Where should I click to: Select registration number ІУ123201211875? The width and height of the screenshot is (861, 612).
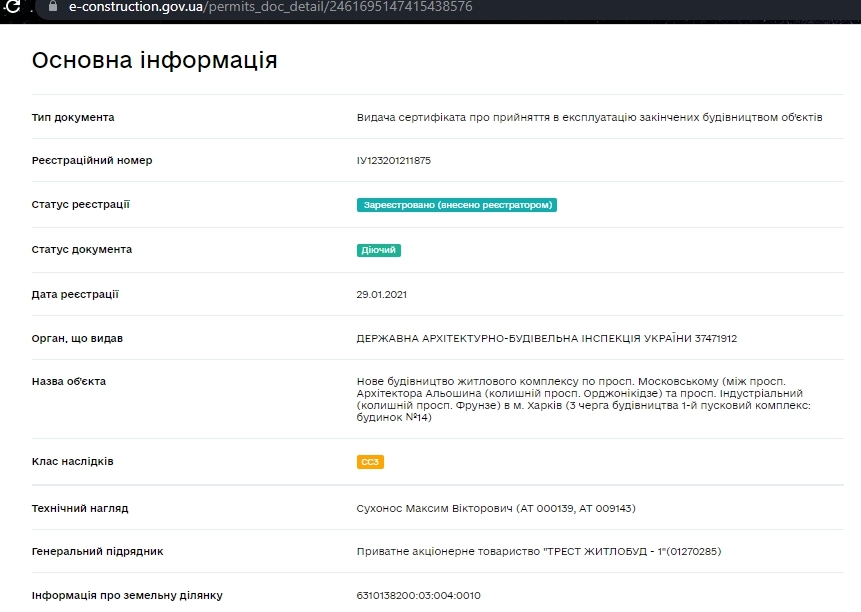coord(394,160)
